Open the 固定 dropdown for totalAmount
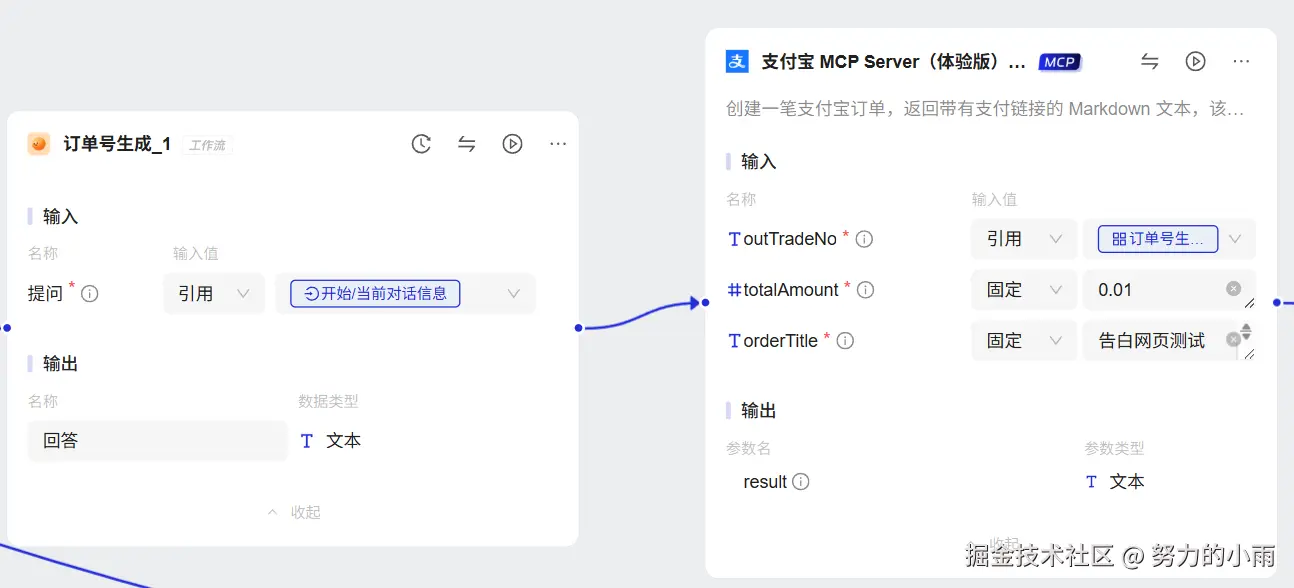1294x588 pixels. pos(1024,290)
